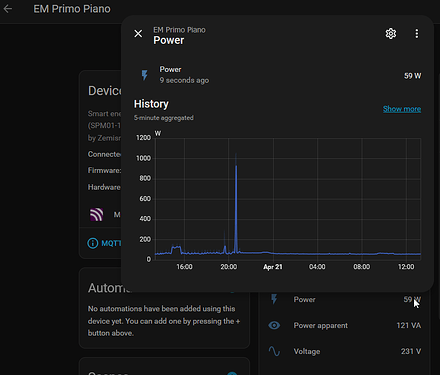Click the Zigbee2MQTT logo icon
This screenshot has height=375, width=440.
[x=96, y=215]
